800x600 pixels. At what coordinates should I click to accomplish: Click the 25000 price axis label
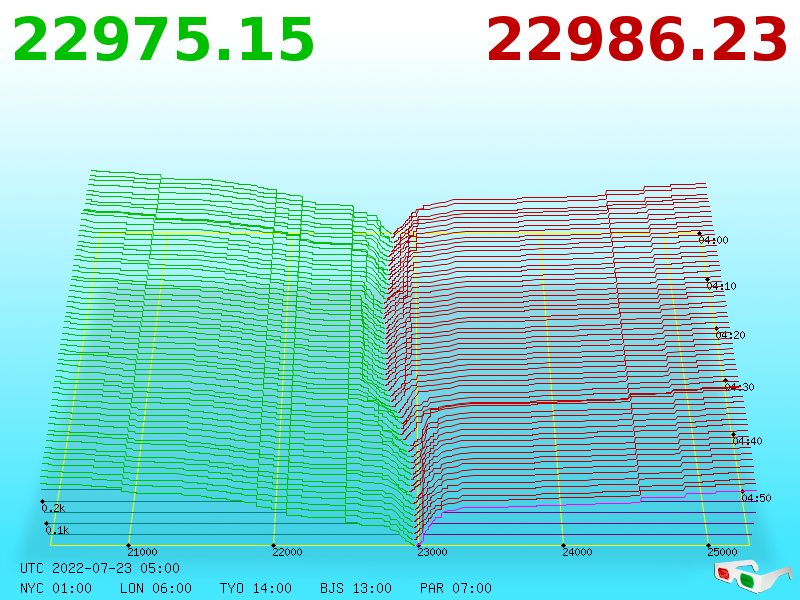722,552
